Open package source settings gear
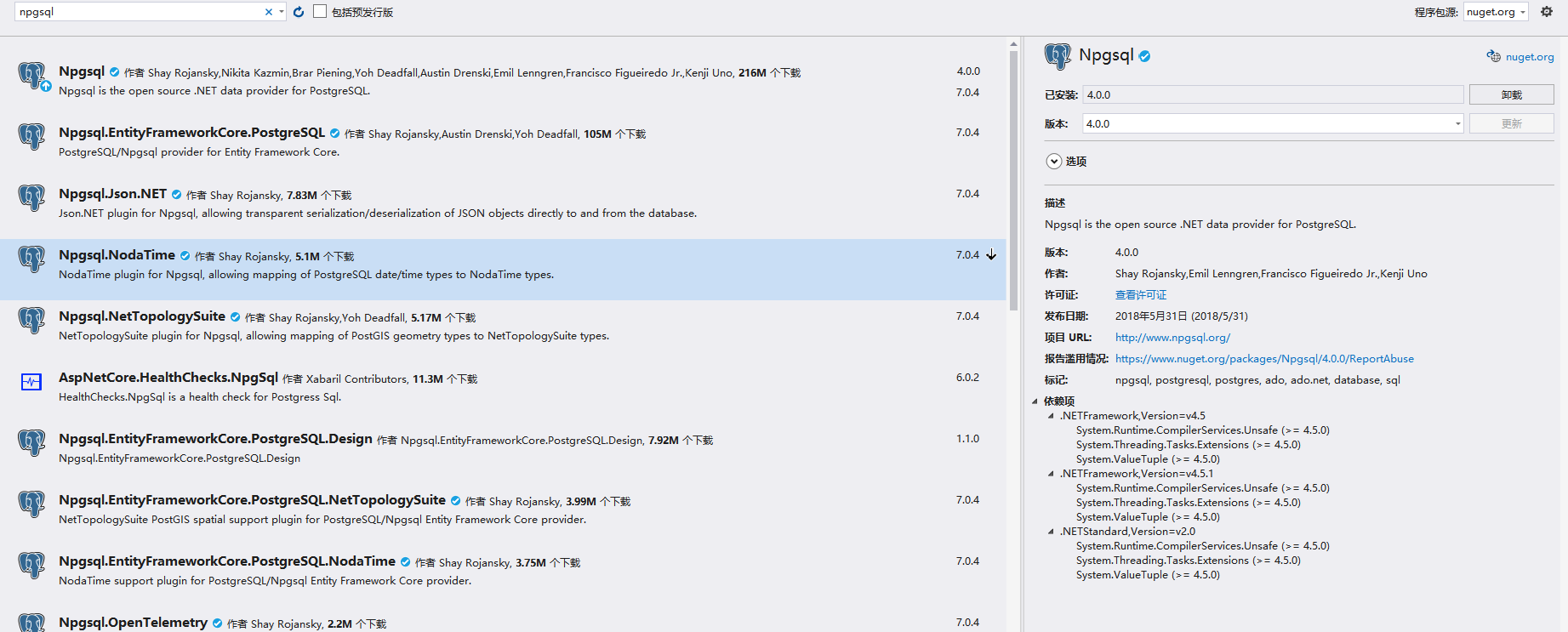1568x632 pixels. click(1547, 12)
